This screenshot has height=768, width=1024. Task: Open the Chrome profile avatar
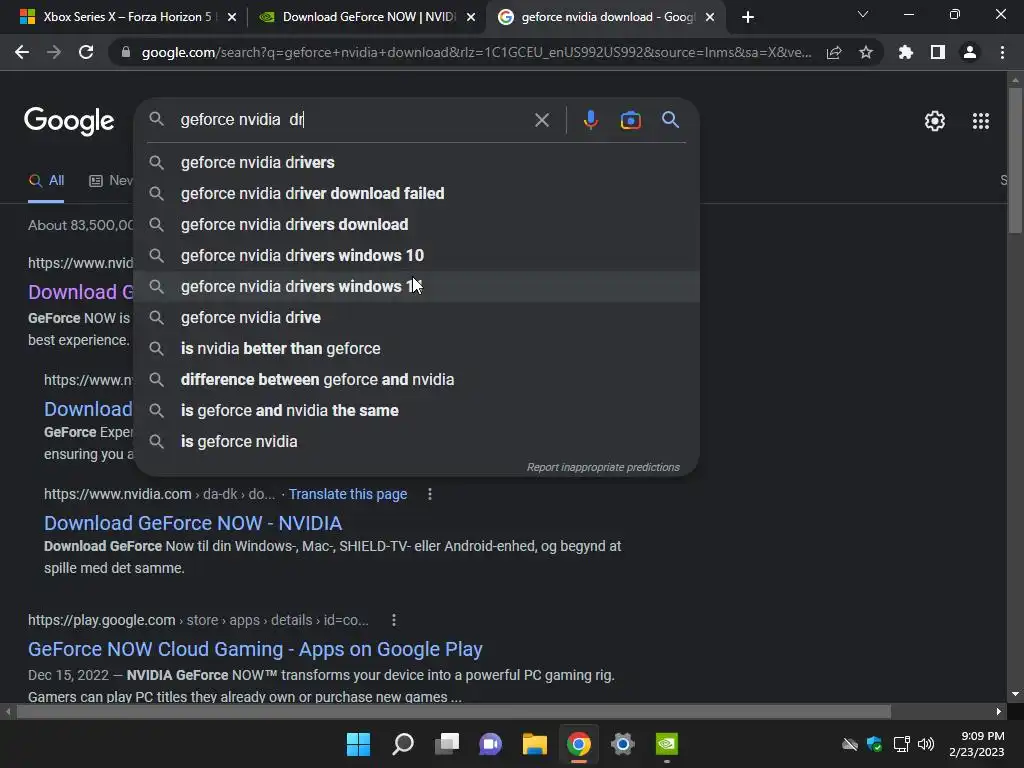[x=970, y=52]
